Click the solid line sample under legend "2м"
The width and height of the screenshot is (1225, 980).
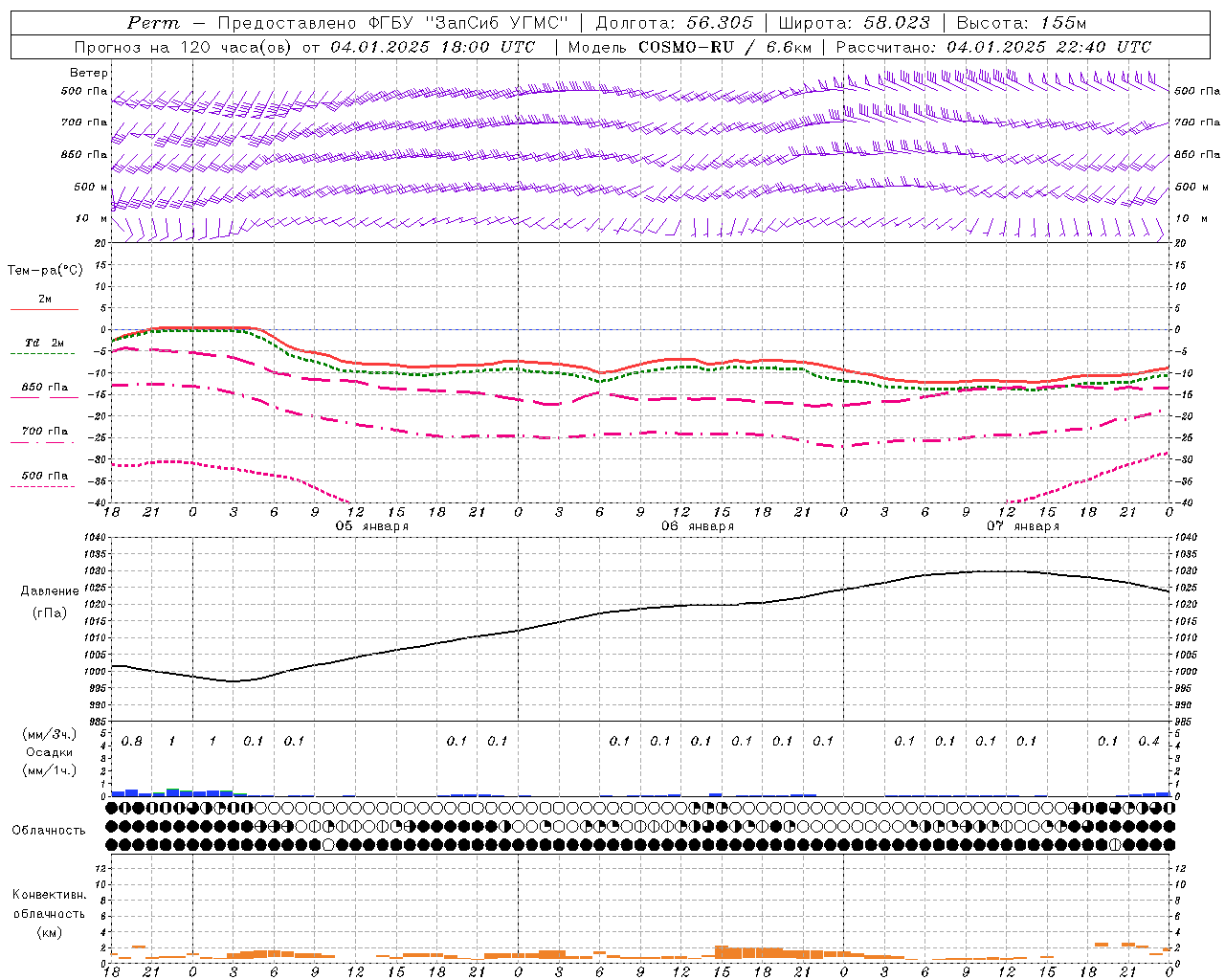44,310
